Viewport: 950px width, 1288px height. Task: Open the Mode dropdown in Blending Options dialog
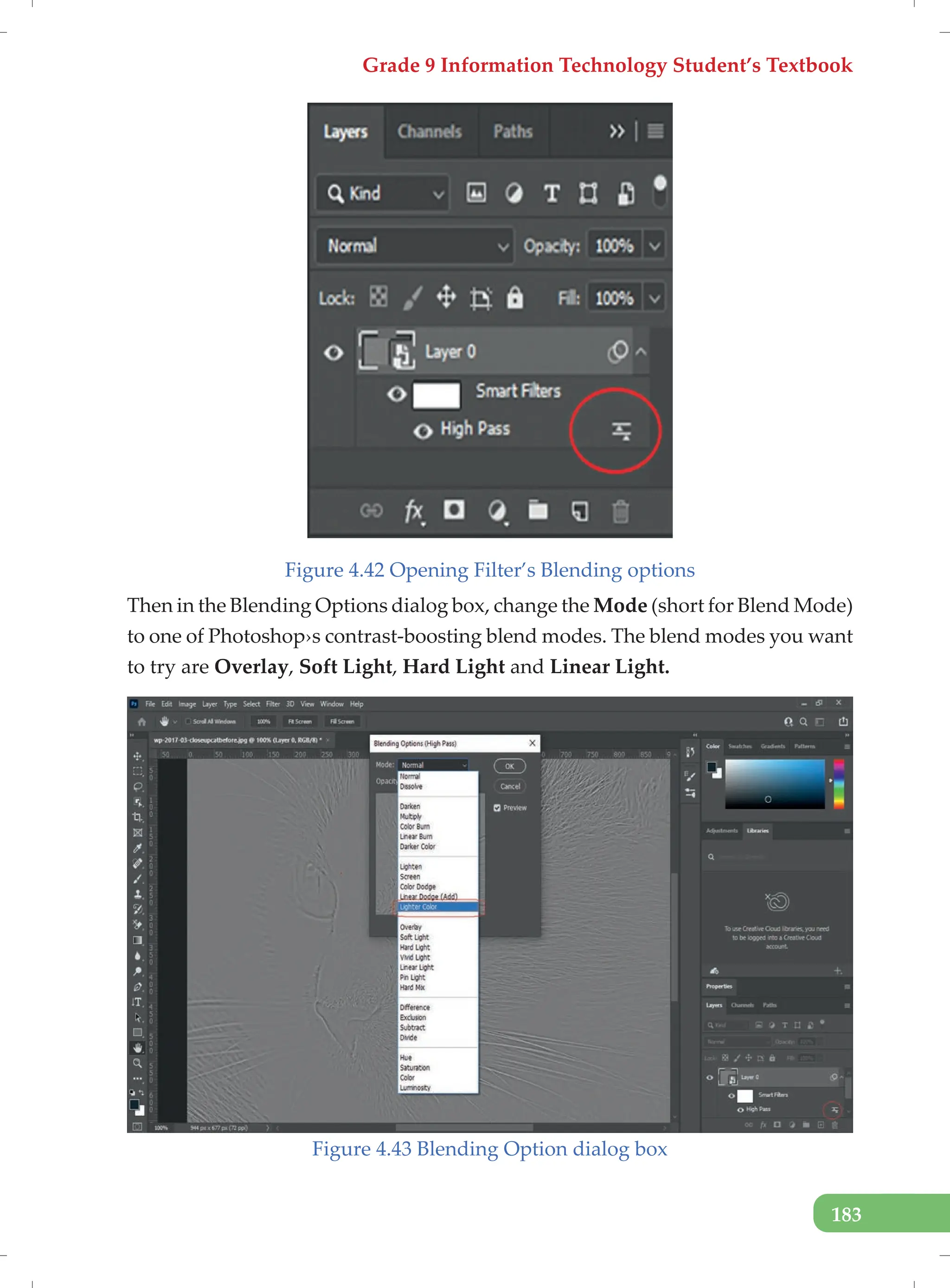point(434,765)
